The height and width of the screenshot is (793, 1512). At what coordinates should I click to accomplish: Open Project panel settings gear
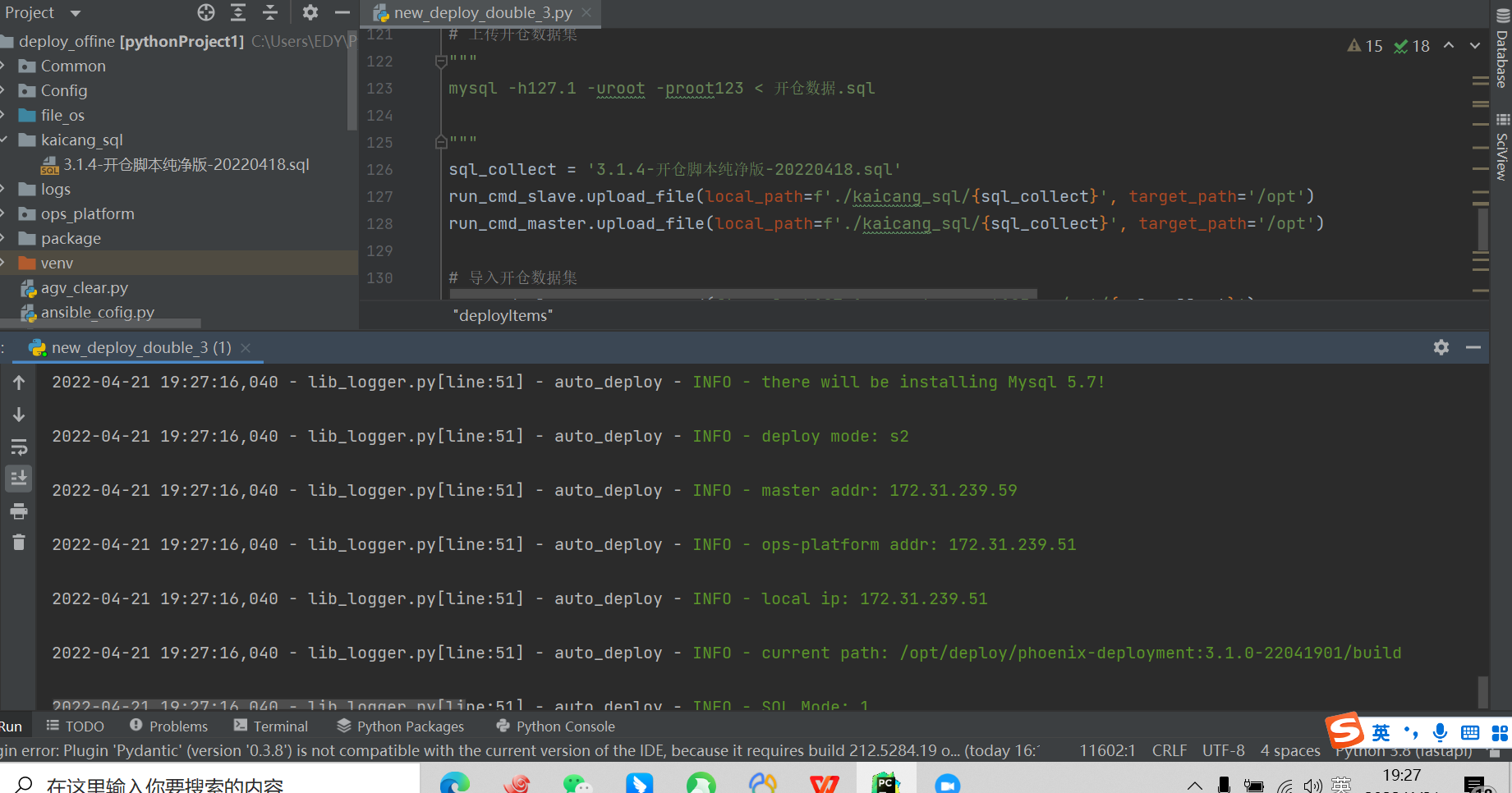click(x=310, y=12)
